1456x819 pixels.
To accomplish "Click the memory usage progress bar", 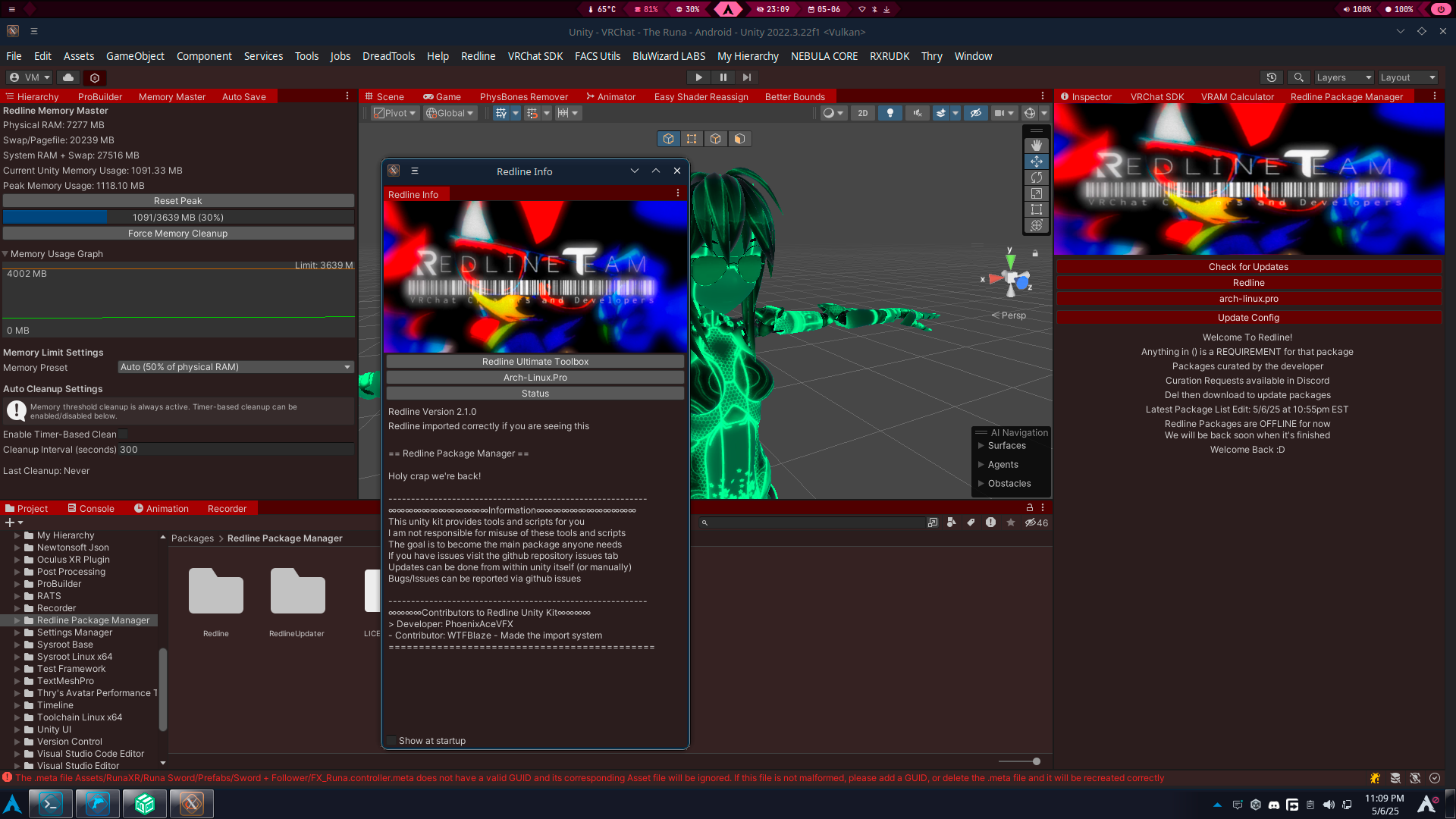I will pos(178,217).
